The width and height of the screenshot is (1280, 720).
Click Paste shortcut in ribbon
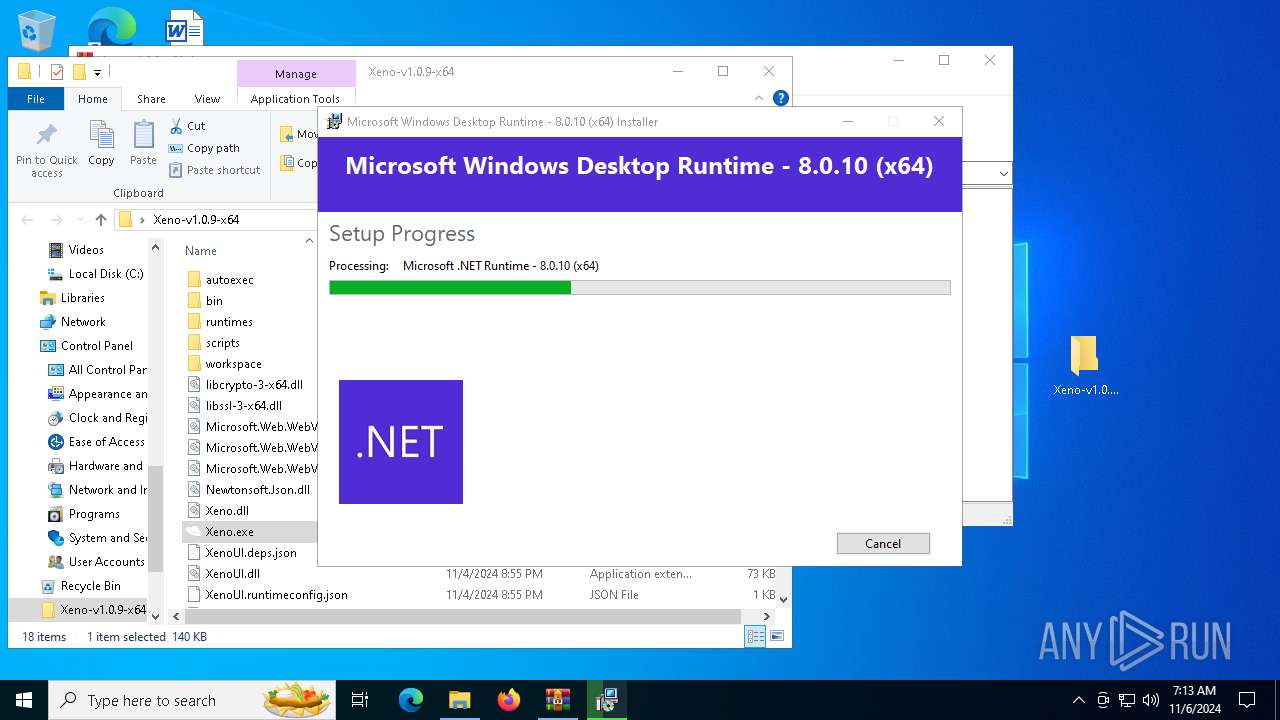tap(215, 170)
